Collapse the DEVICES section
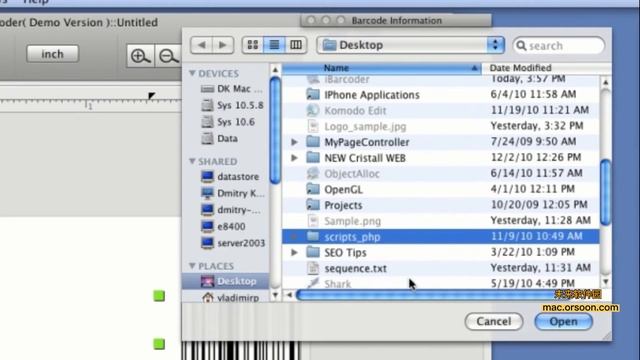Image resolution: width=640 pixels, height=360 pixels. [x=192, y=73]
